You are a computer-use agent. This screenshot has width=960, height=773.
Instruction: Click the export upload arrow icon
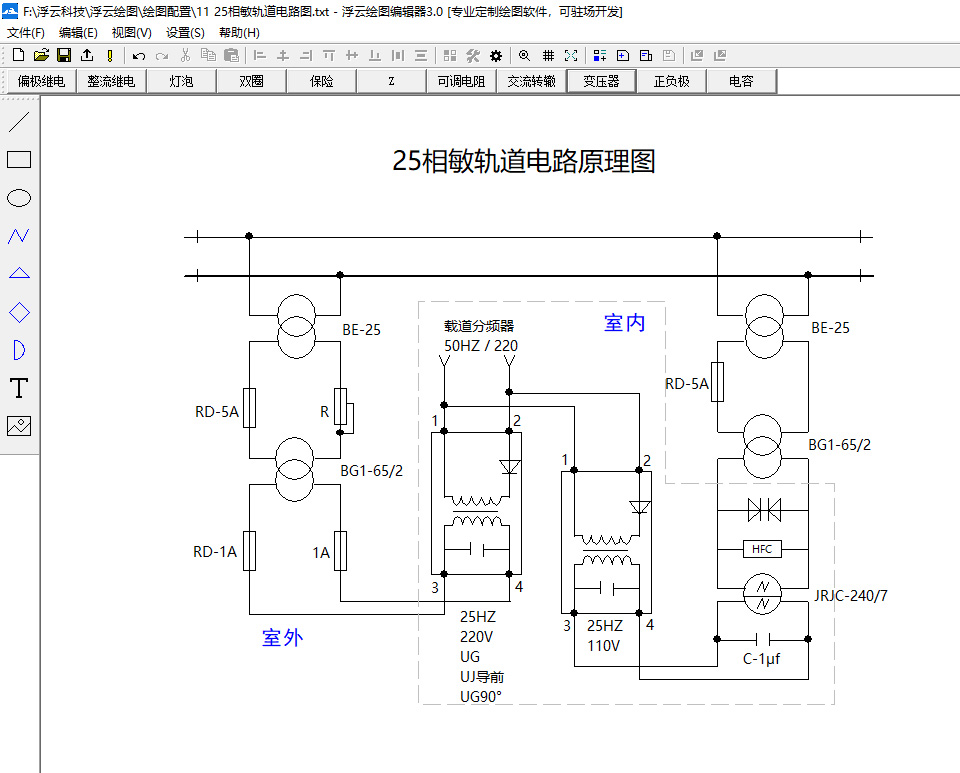(87, 55)
